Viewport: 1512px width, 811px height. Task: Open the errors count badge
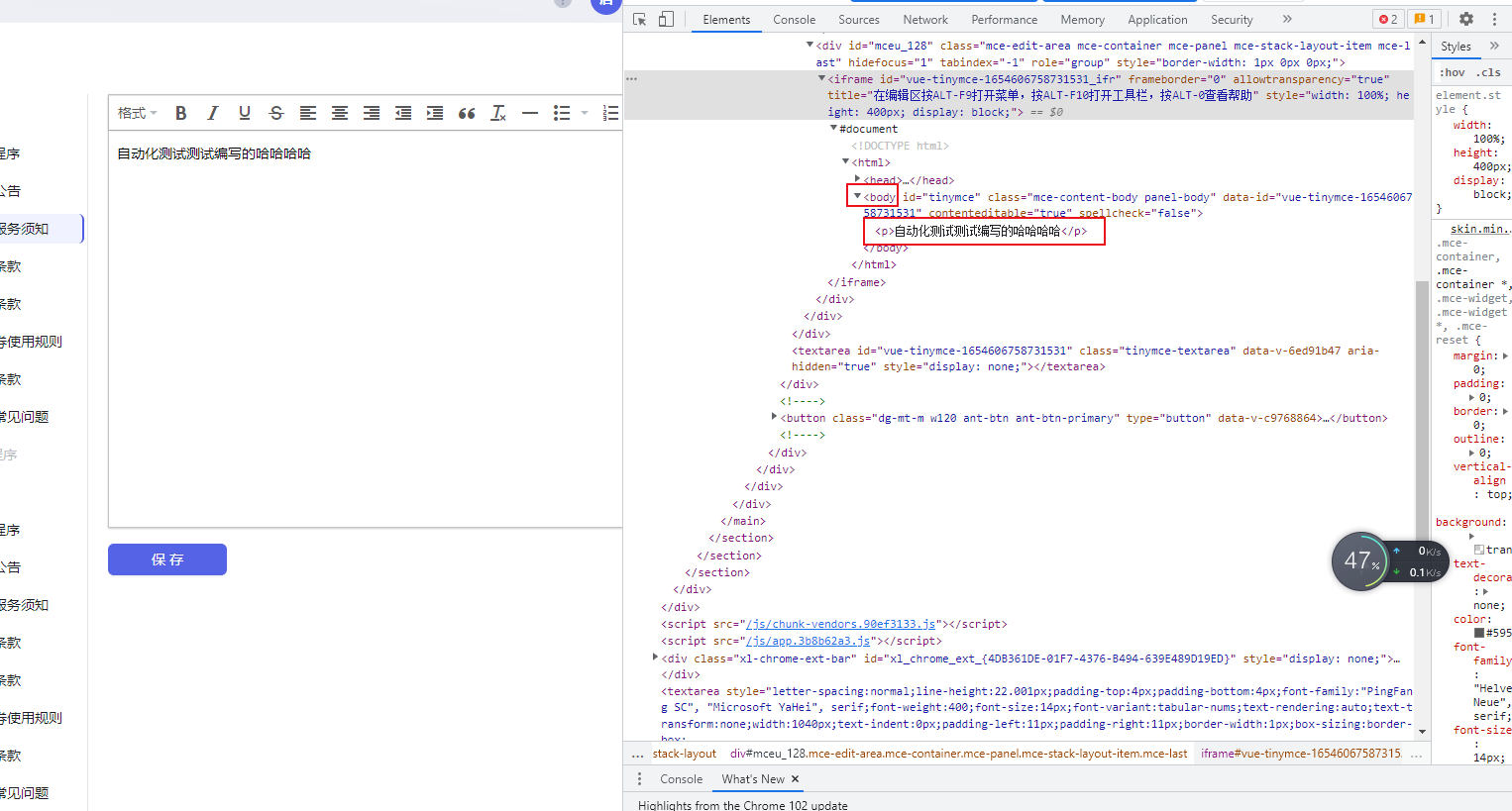(x=1388, y=19)
